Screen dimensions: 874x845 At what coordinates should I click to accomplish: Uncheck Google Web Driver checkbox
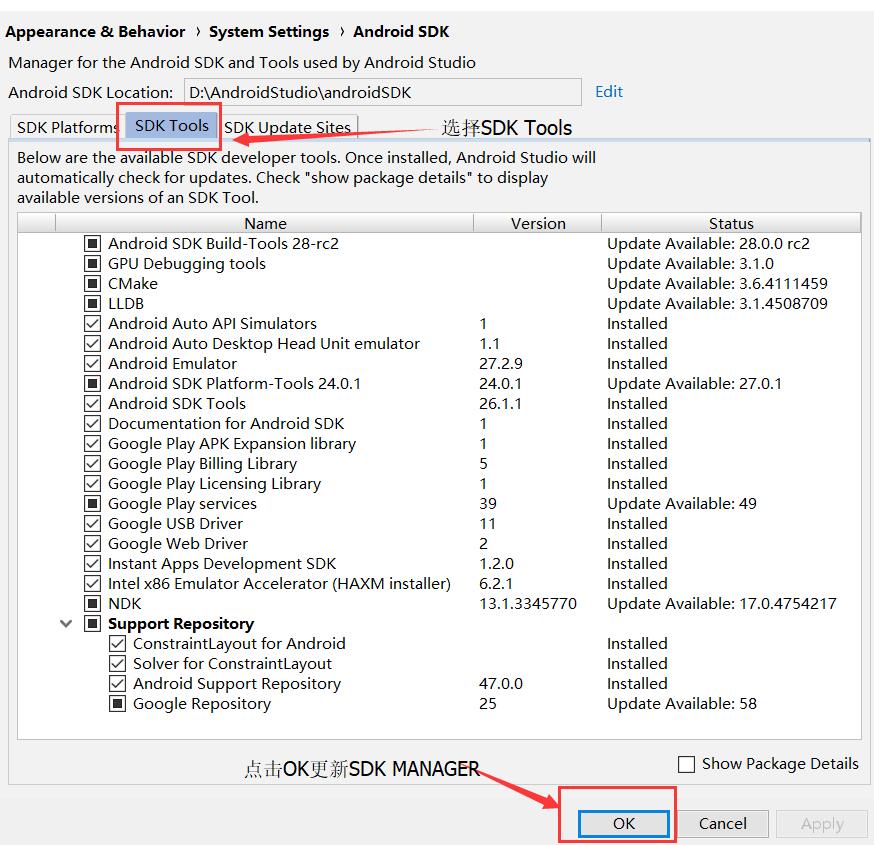point(93,545)
